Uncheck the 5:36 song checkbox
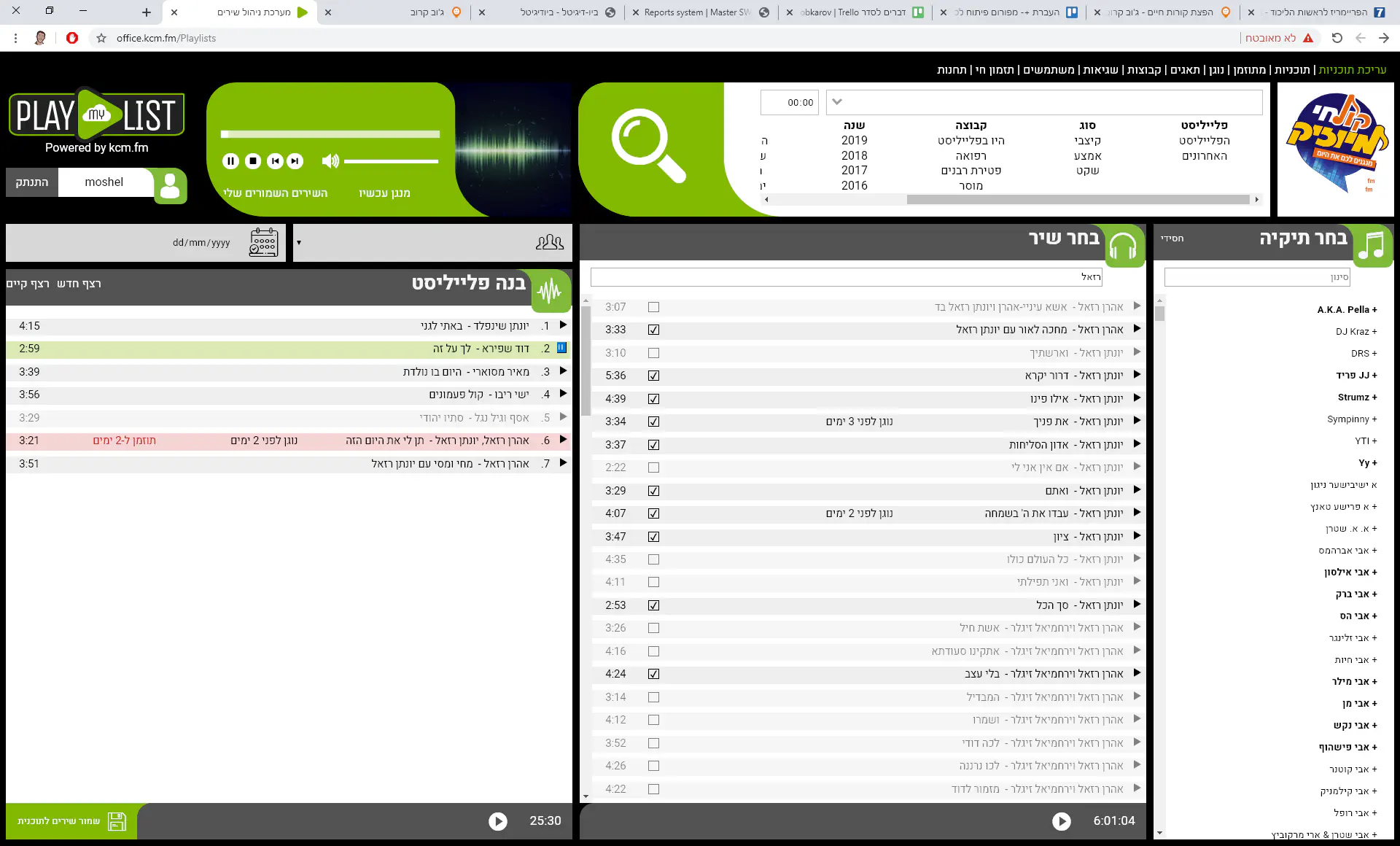This screenshot has width=1400, height=846. click(653, 376)
